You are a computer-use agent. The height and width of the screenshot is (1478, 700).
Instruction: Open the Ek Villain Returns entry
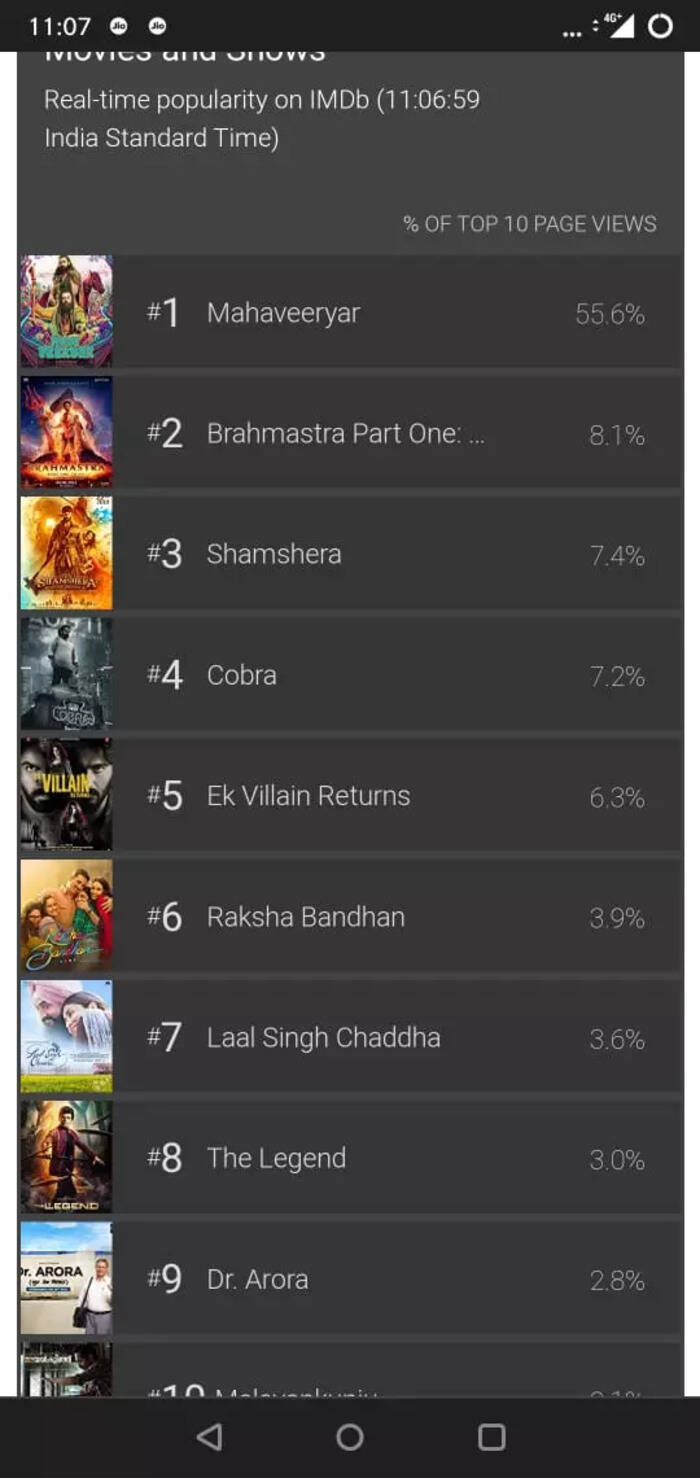point(350,795)
